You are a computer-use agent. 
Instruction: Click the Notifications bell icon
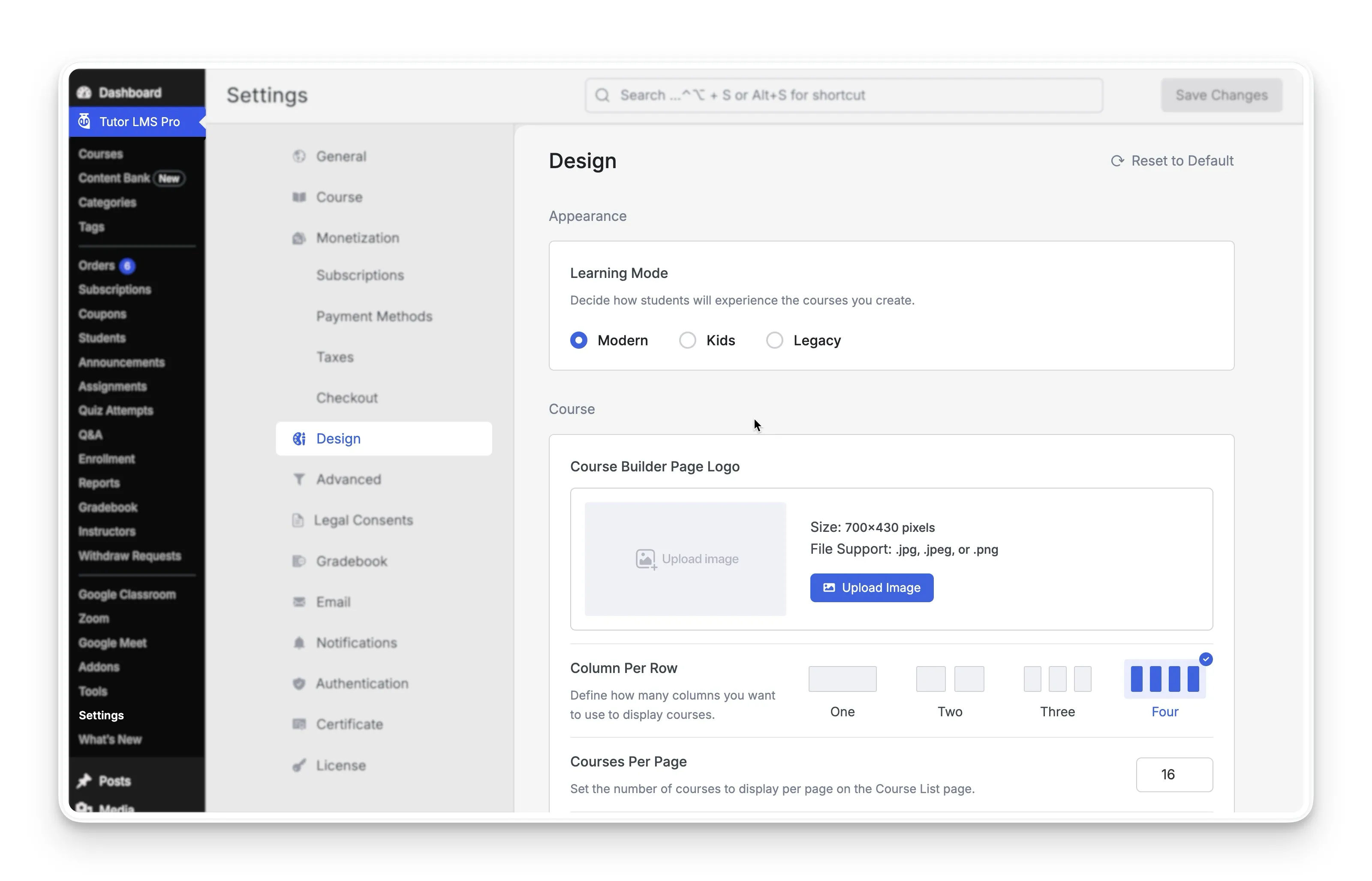point(299,643)
